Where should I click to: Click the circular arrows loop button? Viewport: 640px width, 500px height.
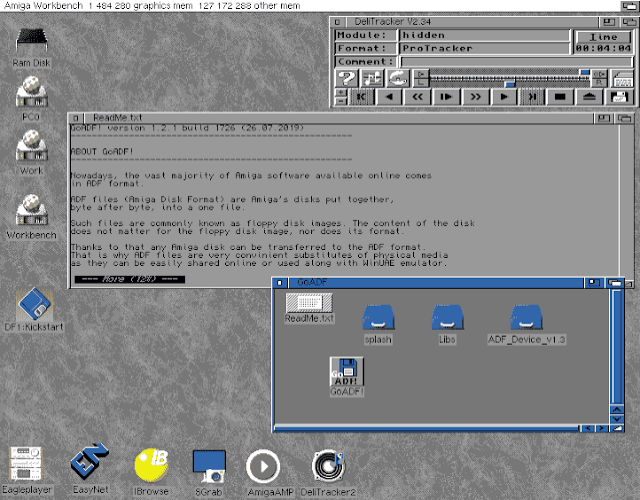point(398,78)
